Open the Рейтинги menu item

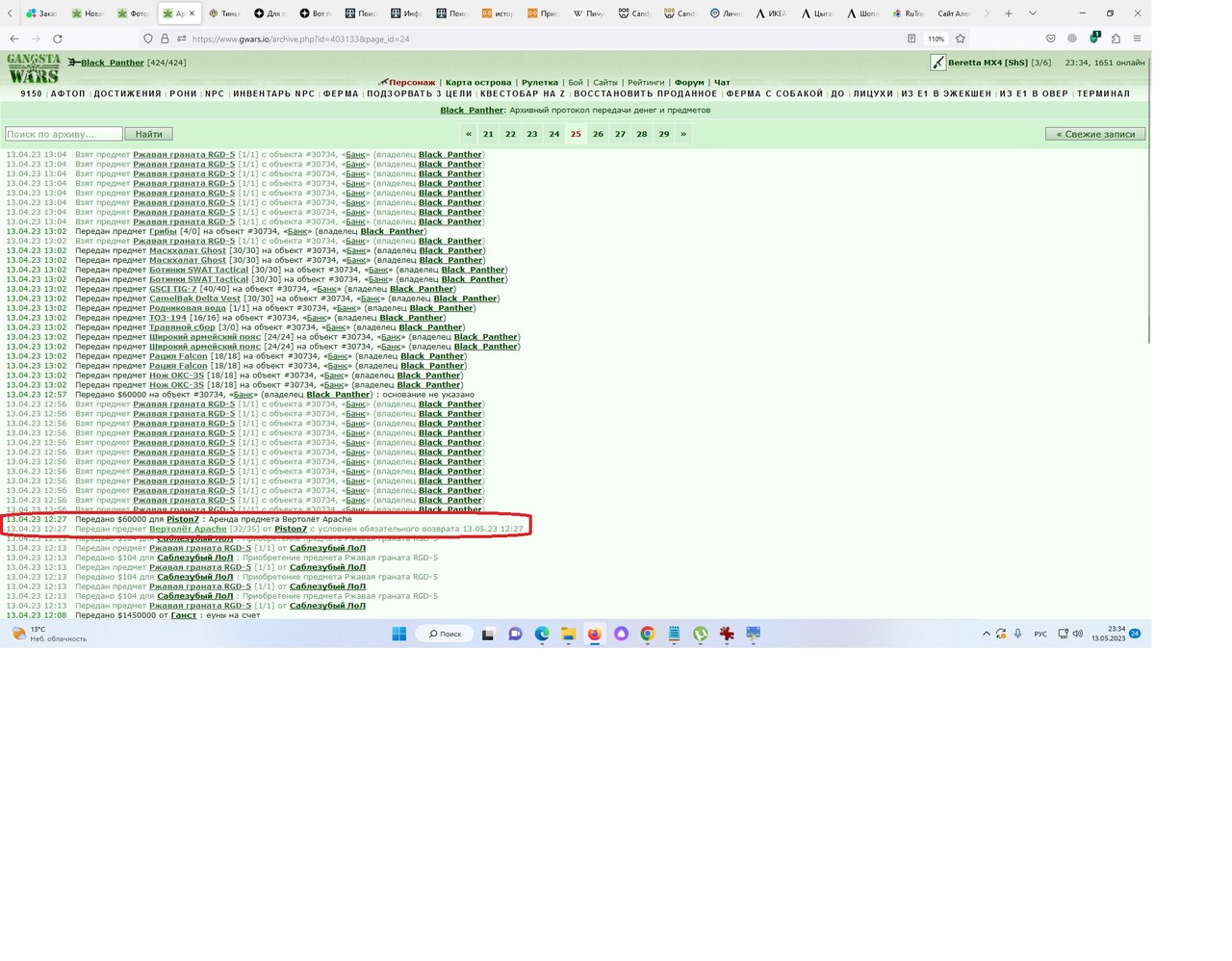pos(646,83)
